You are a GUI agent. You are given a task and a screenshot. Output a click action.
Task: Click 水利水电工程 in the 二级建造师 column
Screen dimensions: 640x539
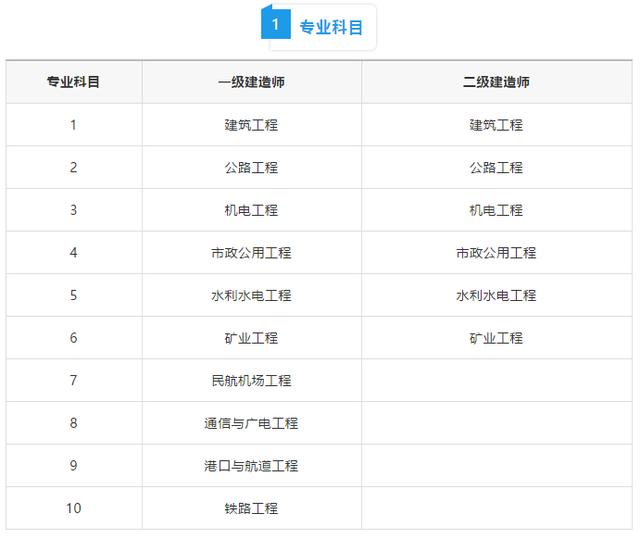[496, 295]
